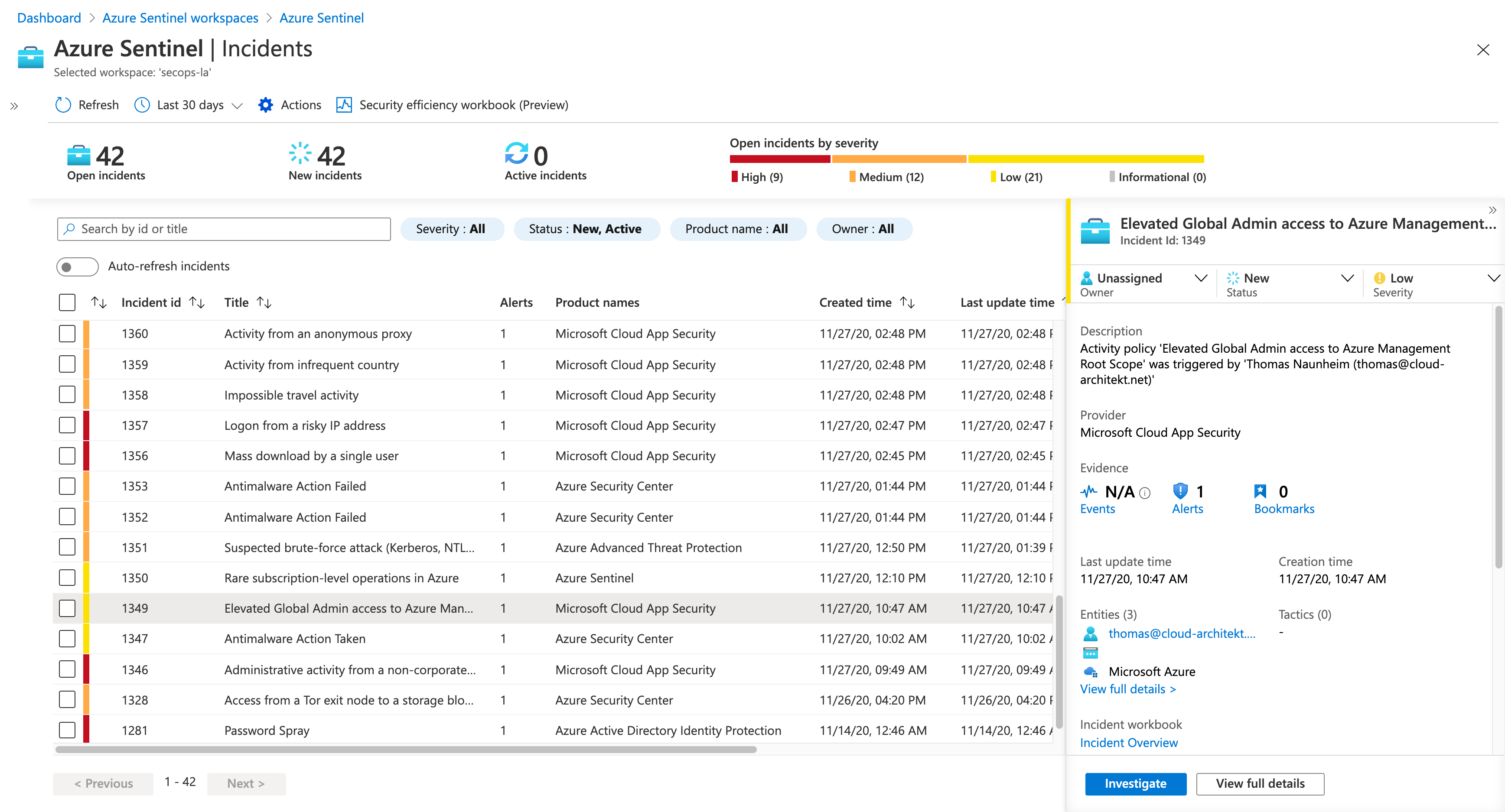
Task: Toggle Auto-refresh incidents switch
Action: [77, 266]
